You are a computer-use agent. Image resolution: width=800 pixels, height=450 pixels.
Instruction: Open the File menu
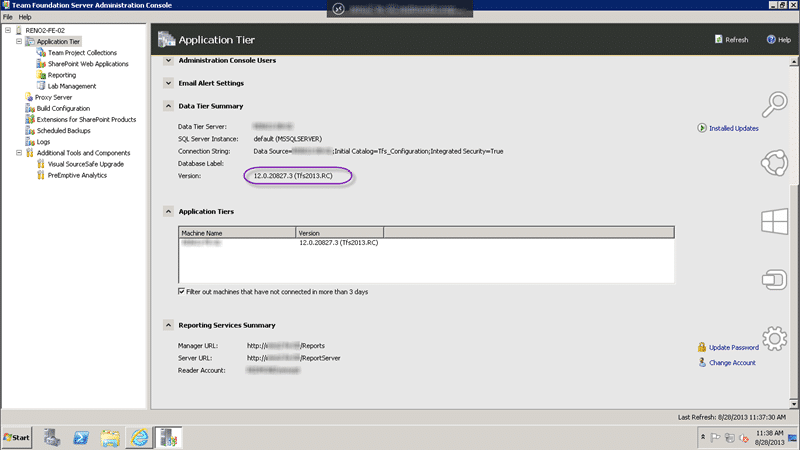click(8, 17)
